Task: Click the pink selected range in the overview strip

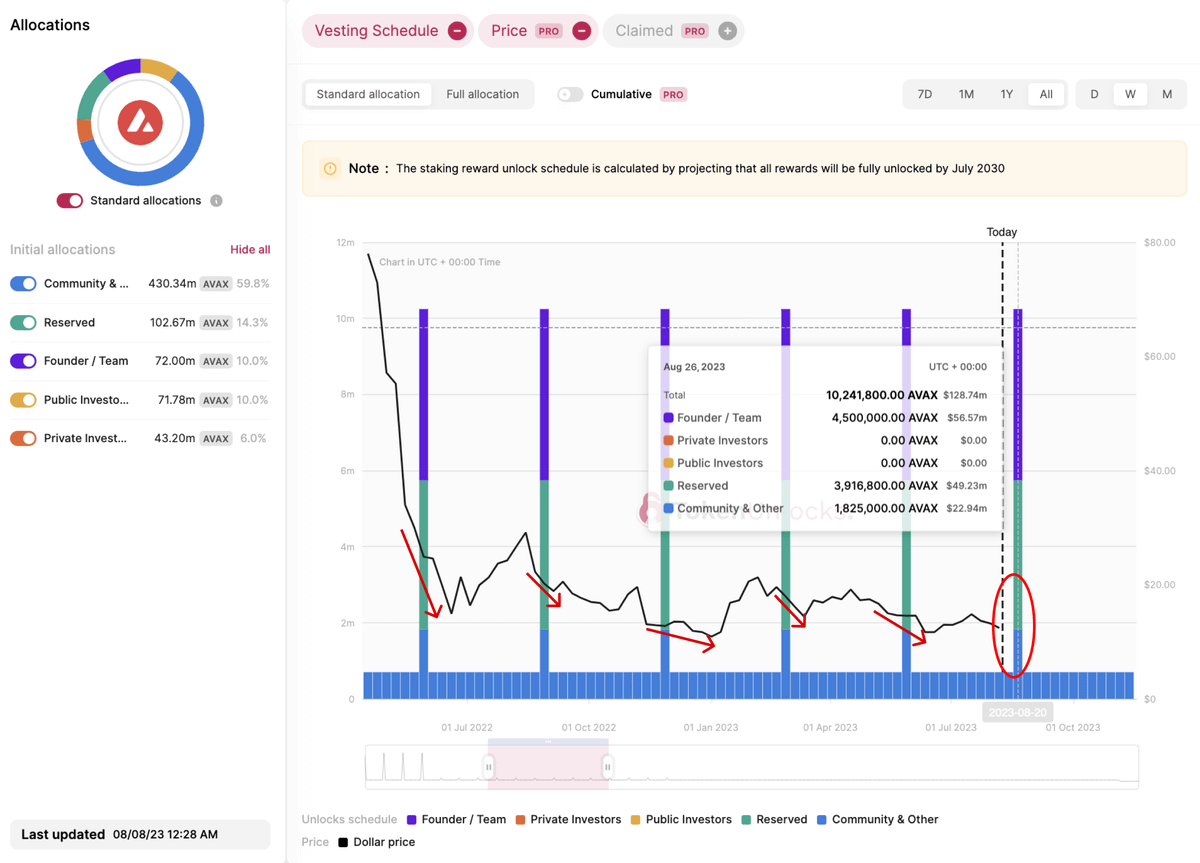Action: [x=548, y=765]
